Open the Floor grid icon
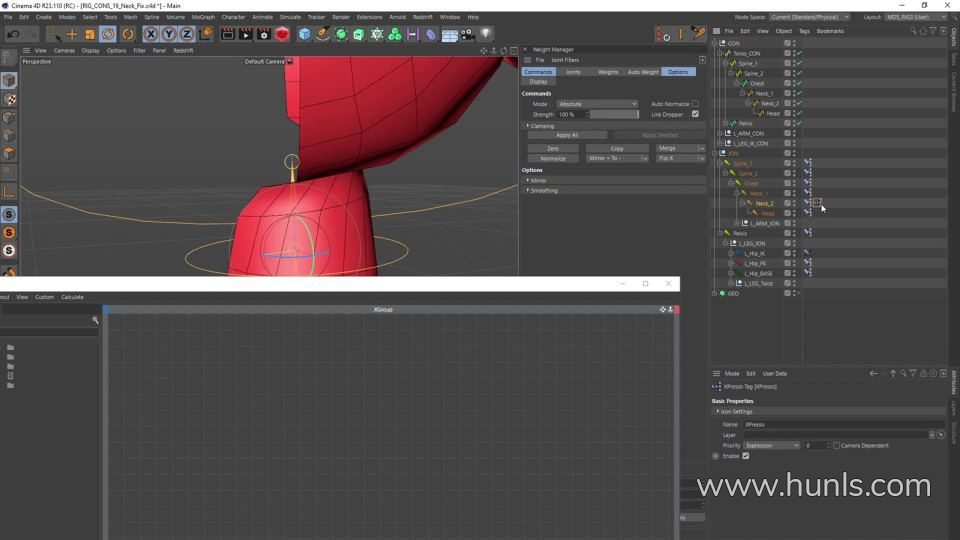The height and width of the screenshot is (540, 960). [449, 35]
